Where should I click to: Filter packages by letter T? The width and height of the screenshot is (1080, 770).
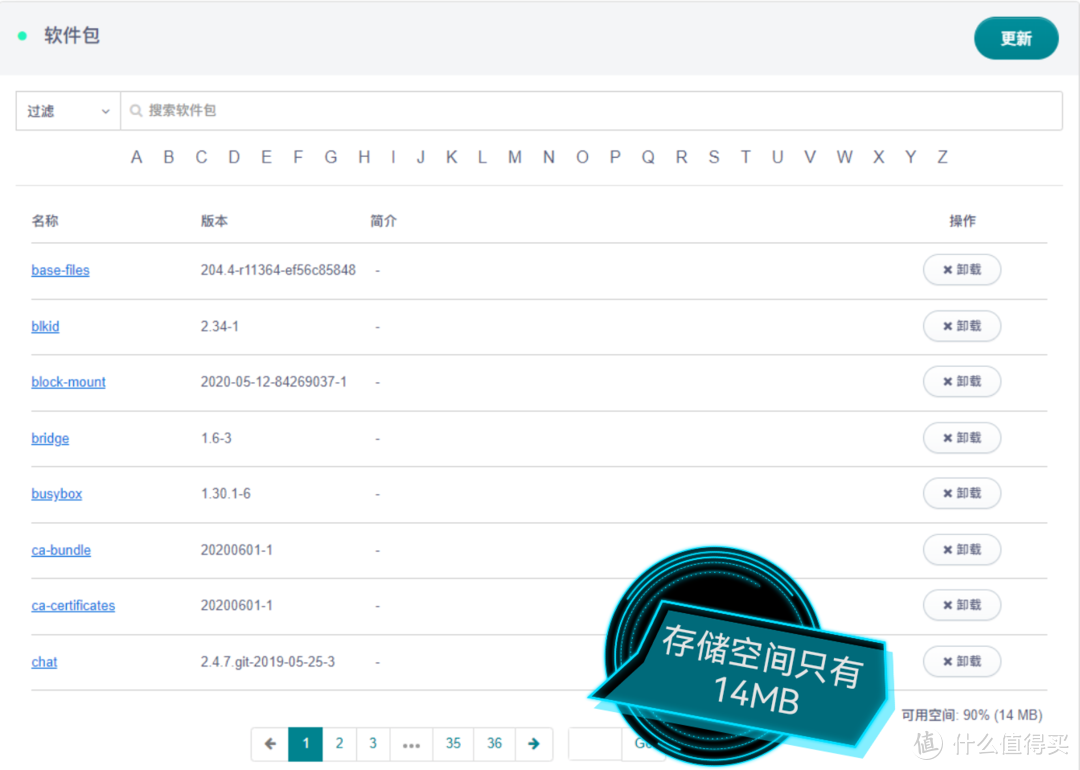pos(745,157)
